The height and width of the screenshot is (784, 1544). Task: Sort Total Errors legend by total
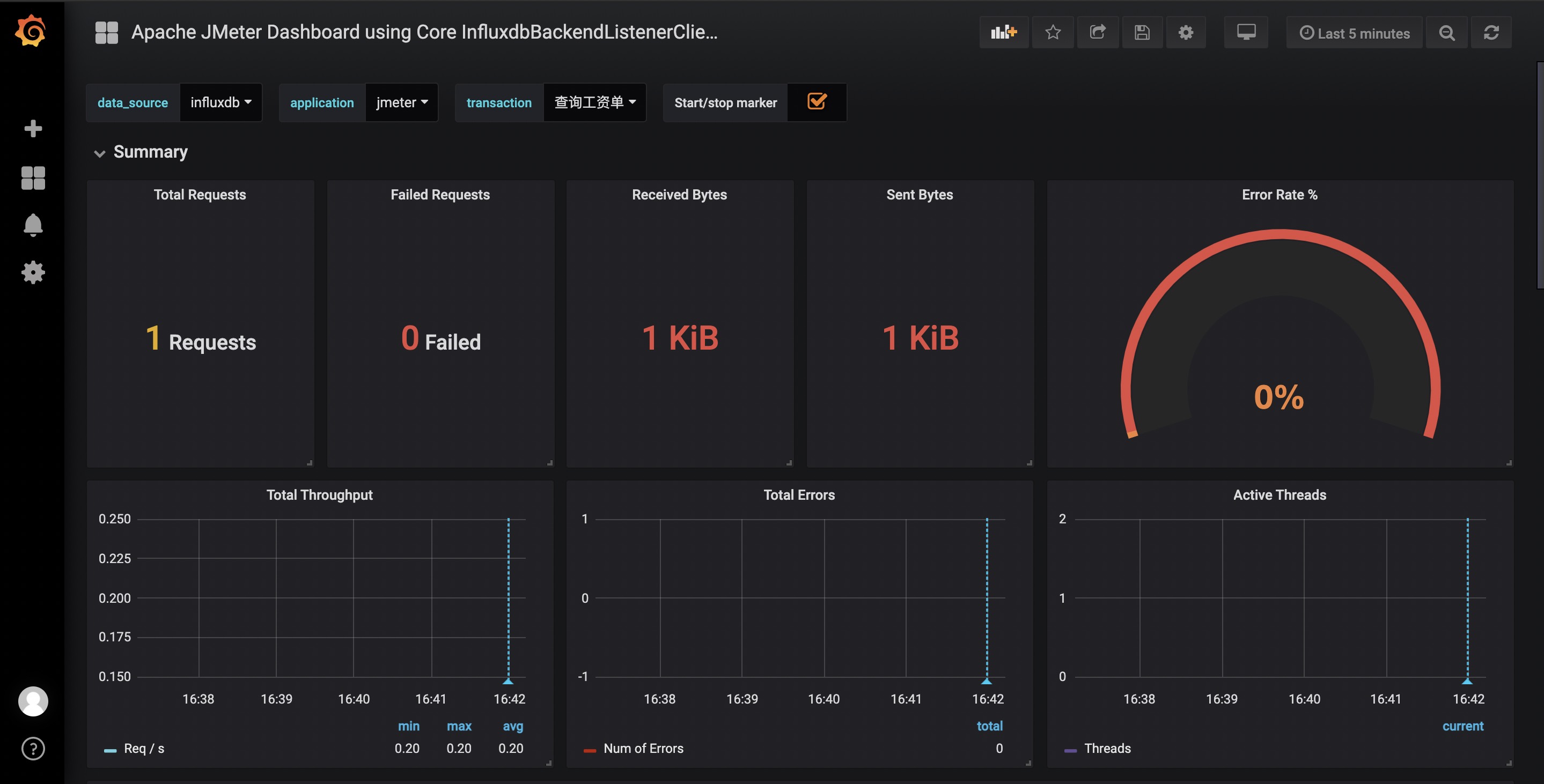coord(990,726)
